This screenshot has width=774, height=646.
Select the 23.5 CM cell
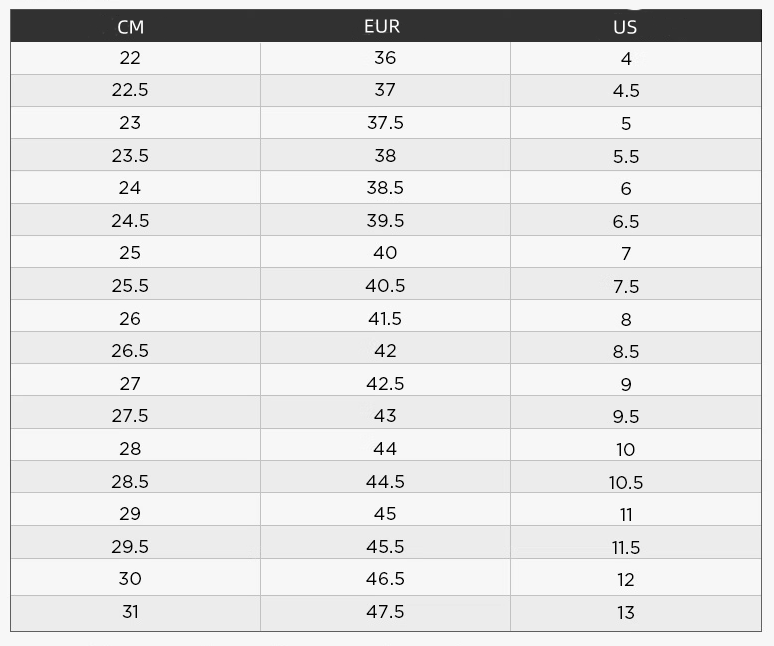tap(130, 156)
